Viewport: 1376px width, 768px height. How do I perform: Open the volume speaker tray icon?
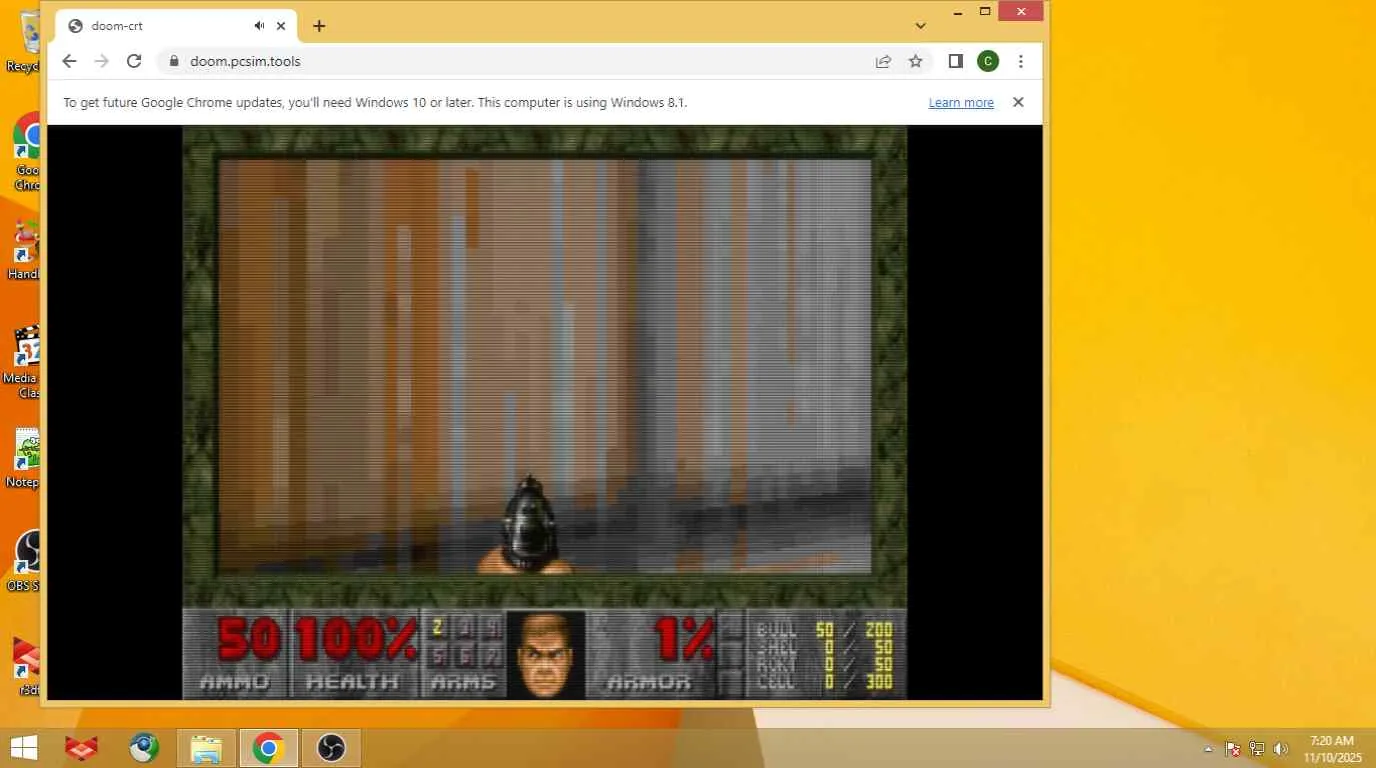1281,748
